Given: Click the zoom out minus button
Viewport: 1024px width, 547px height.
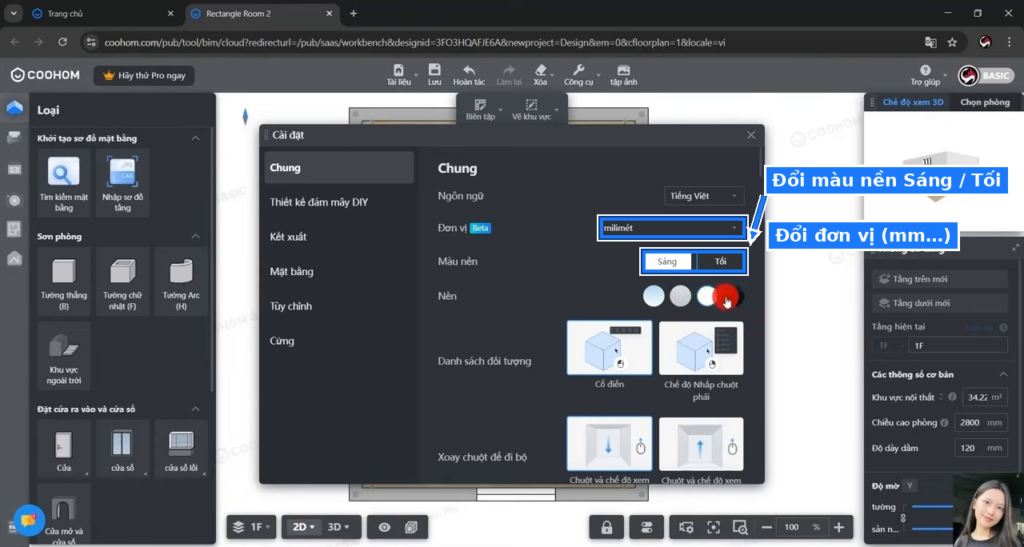Looking at the screenshot, I should coord(767,527).
